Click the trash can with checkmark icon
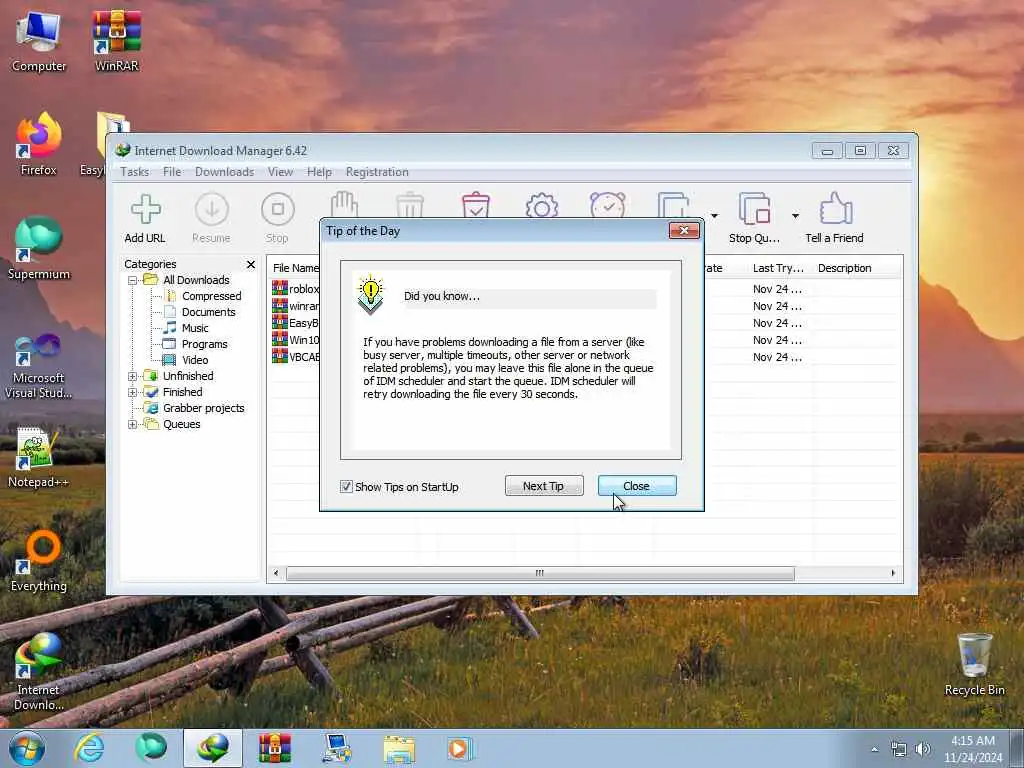 click(475, 204)
